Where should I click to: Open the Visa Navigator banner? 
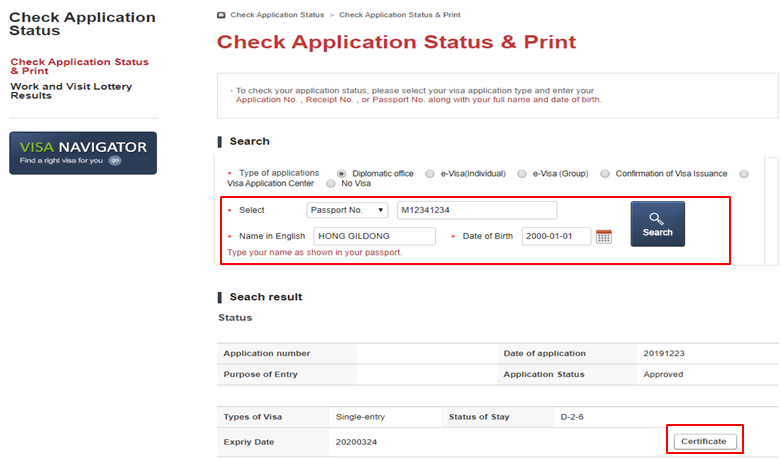pyautogui.click(x=83, y=153)
